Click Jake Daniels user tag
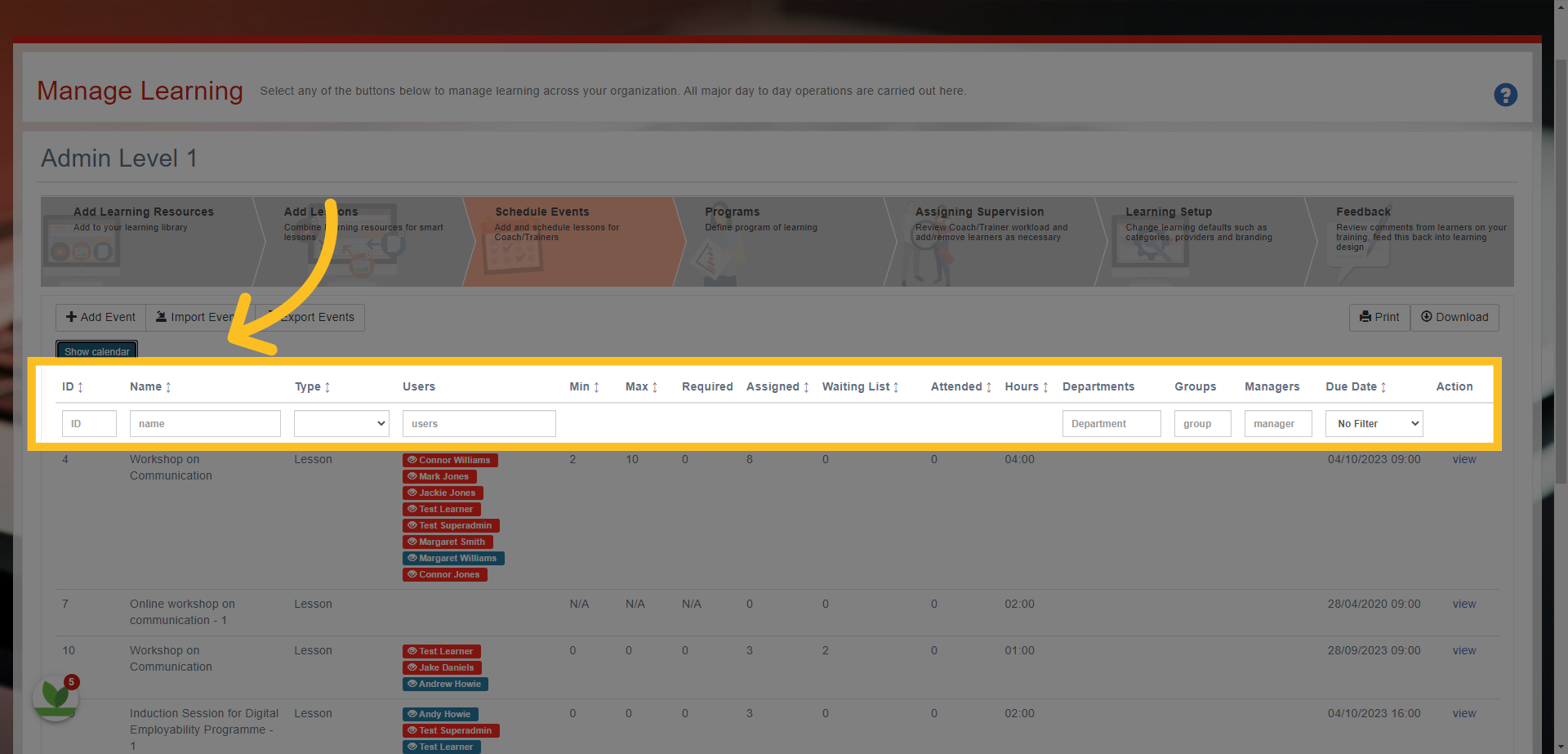 tap(442, 667)
